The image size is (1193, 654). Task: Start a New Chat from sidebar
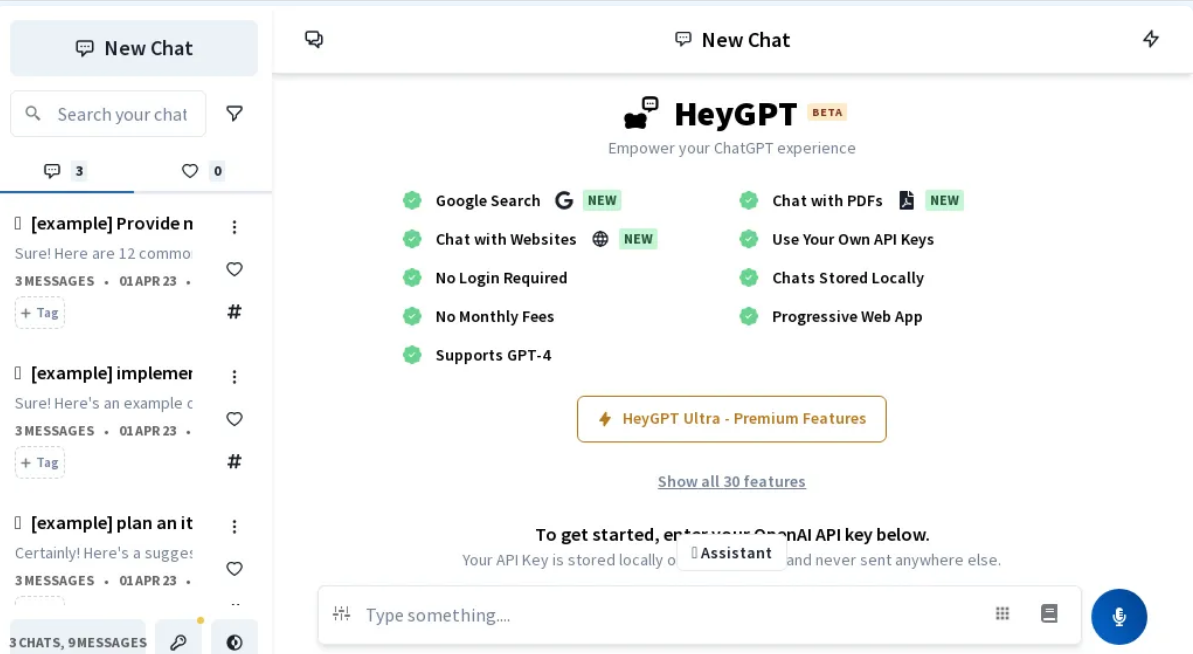tap(134, 48)
